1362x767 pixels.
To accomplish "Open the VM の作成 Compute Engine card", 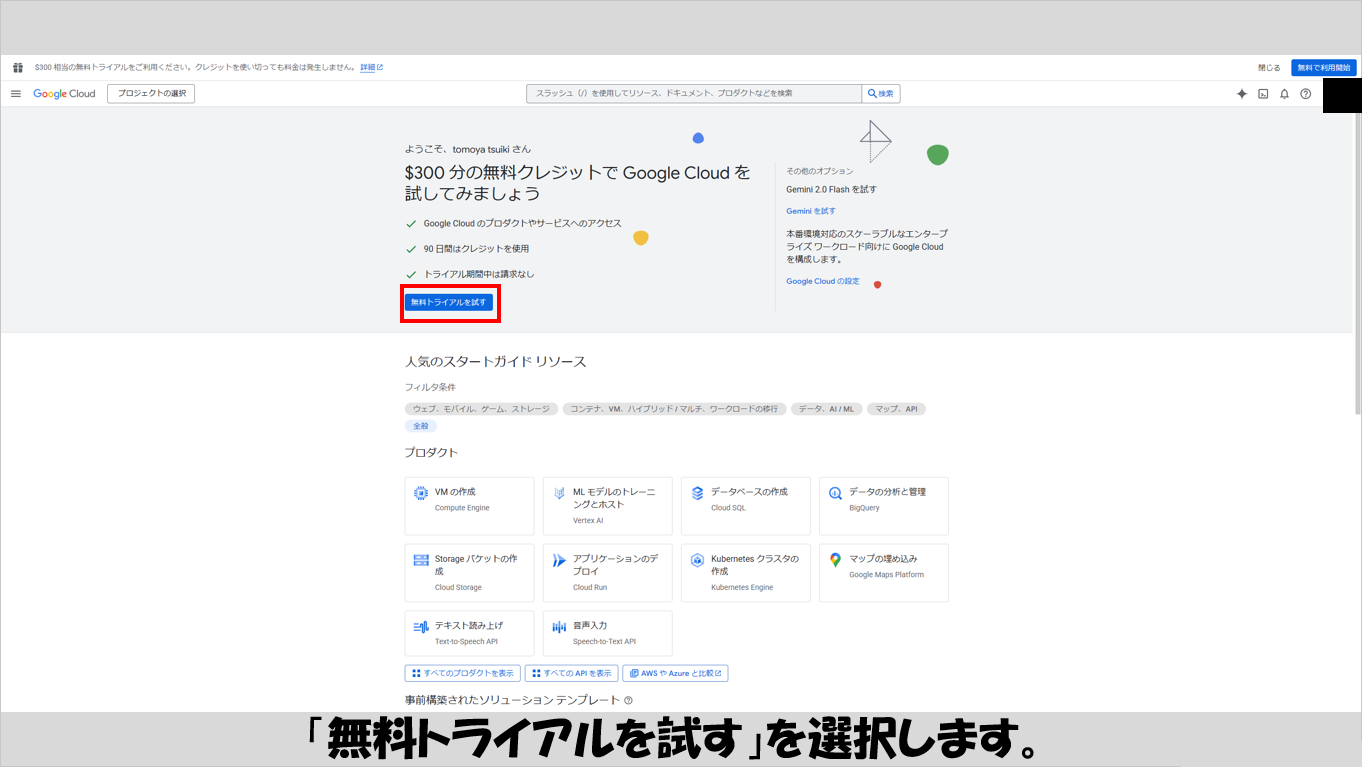I will pyautogui.click(x=469, y=505).
